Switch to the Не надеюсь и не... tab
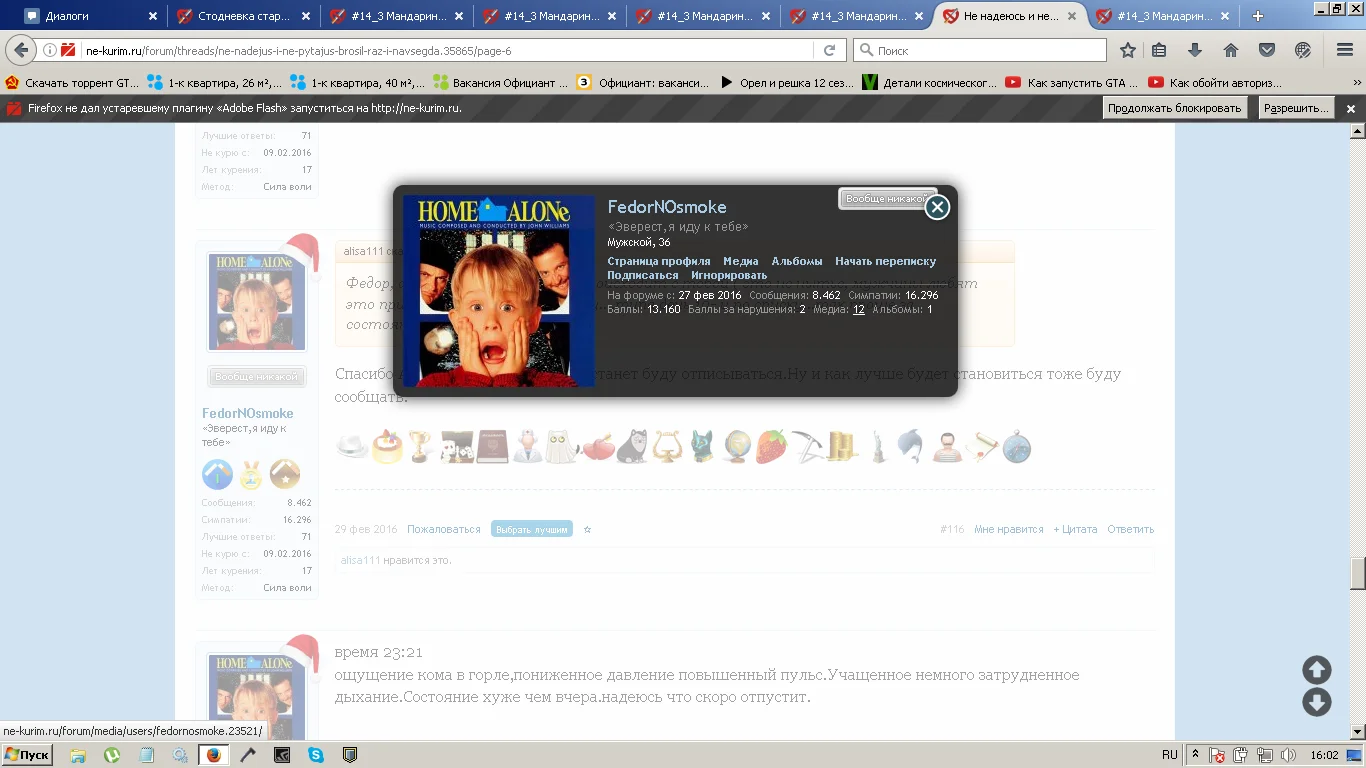 1010,16
